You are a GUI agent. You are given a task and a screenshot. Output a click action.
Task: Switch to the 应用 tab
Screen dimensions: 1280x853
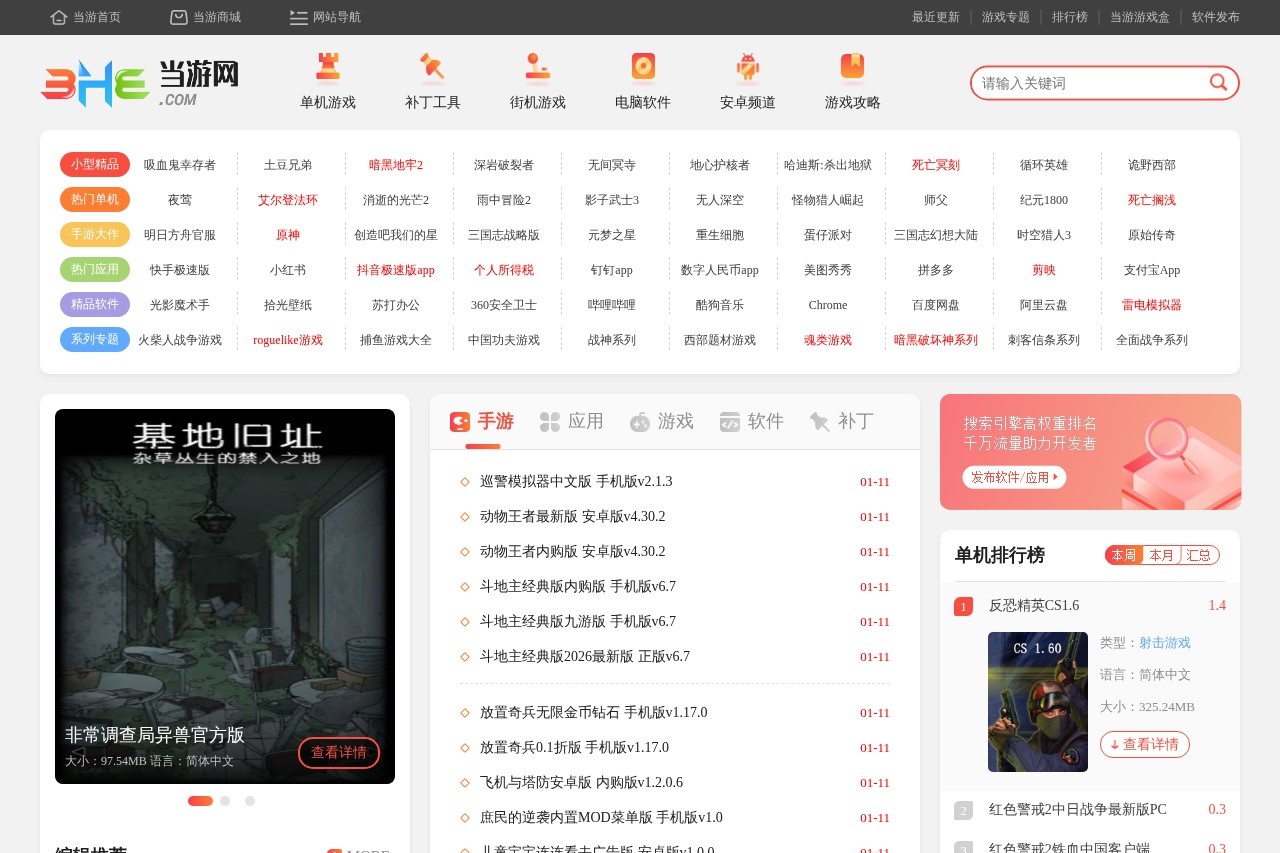[x=572, y=422]
